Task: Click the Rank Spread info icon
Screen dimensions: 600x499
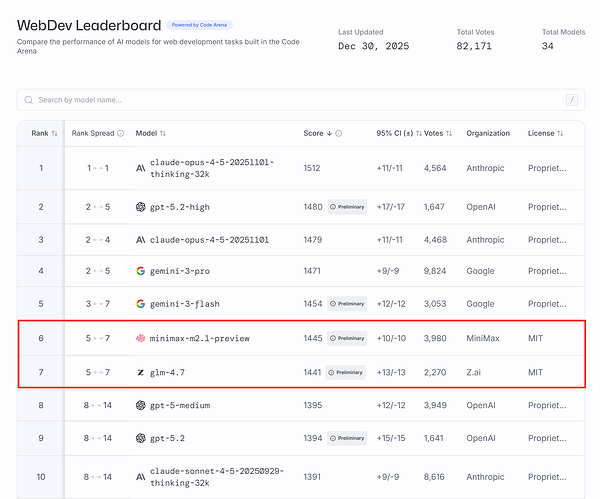Action: (121, 134)
